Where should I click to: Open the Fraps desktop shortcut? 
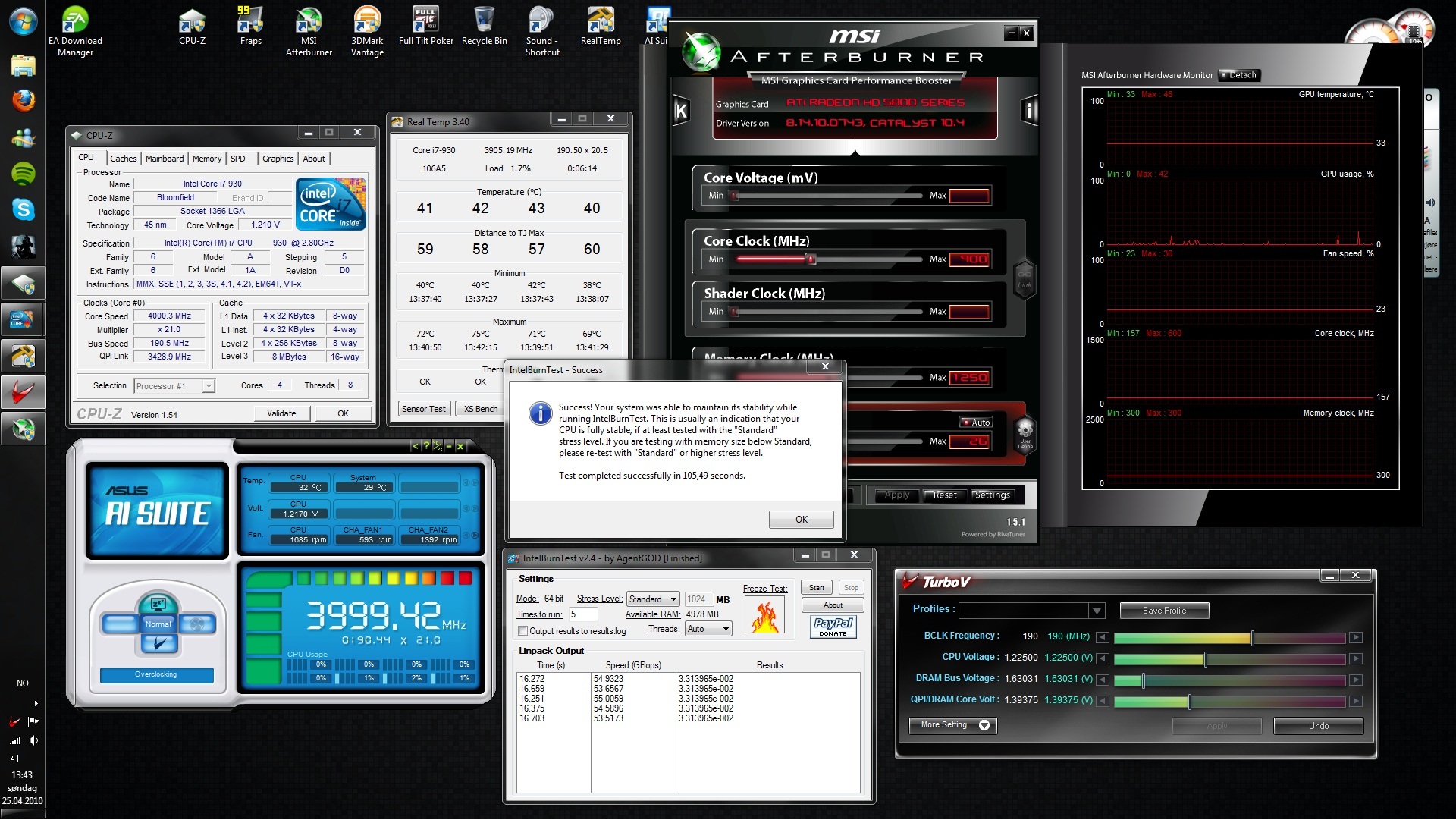coord(250,27)
